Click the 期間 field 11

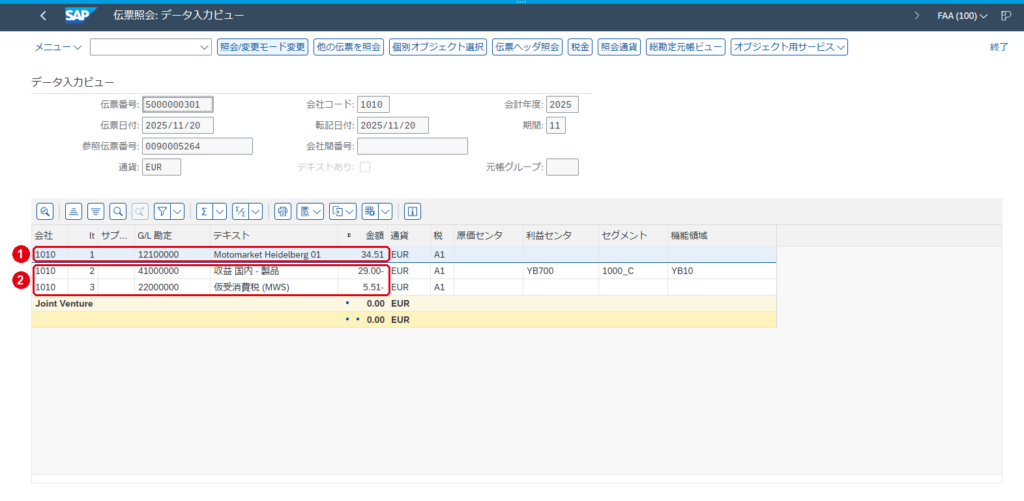pyautogui.click(x=556, y=125)
